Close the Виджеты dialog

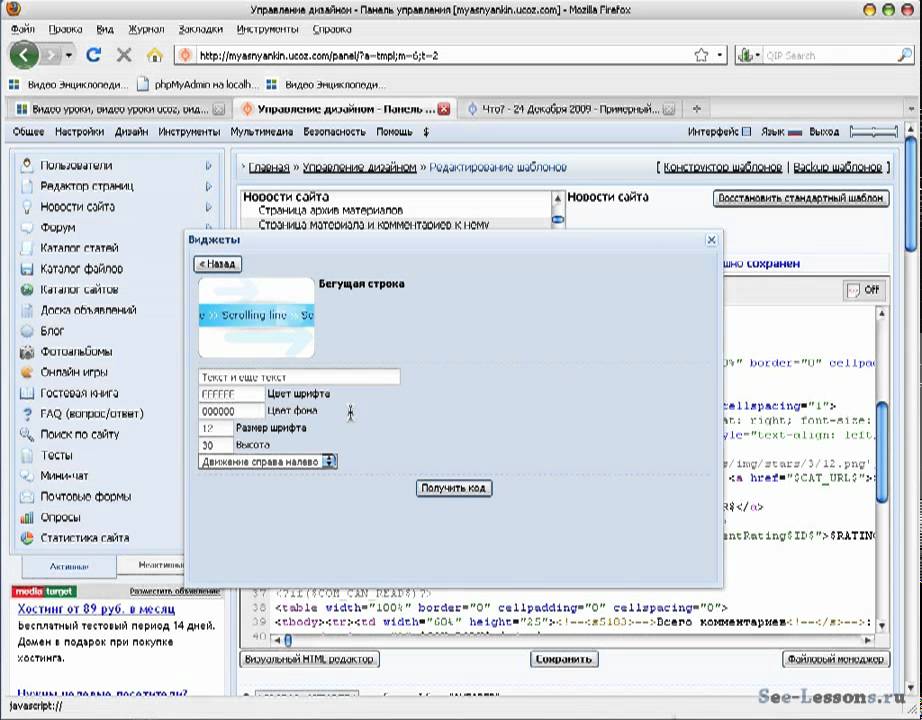(711, 240)
